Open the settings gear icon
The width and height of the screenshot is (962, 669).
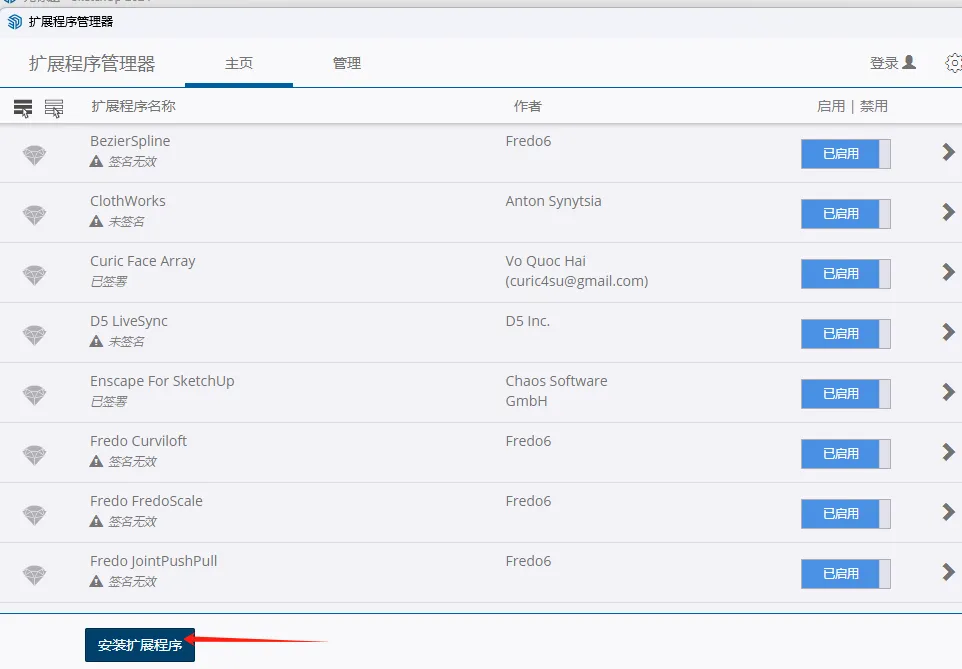coord(953,63)
